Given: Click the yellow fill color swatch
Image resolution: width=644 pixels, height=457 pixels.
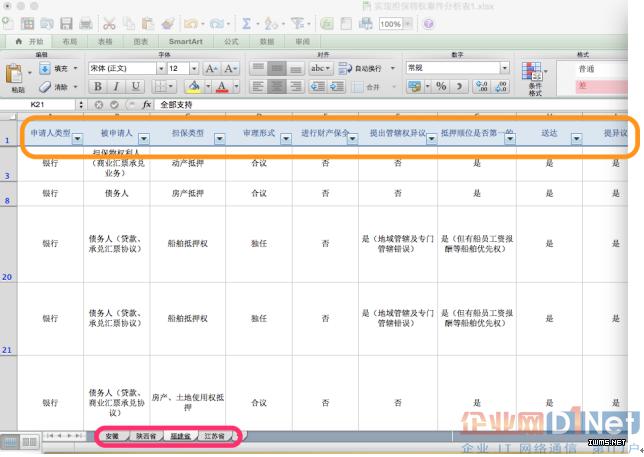Looking at the screenshot, I should coord(194,87).
